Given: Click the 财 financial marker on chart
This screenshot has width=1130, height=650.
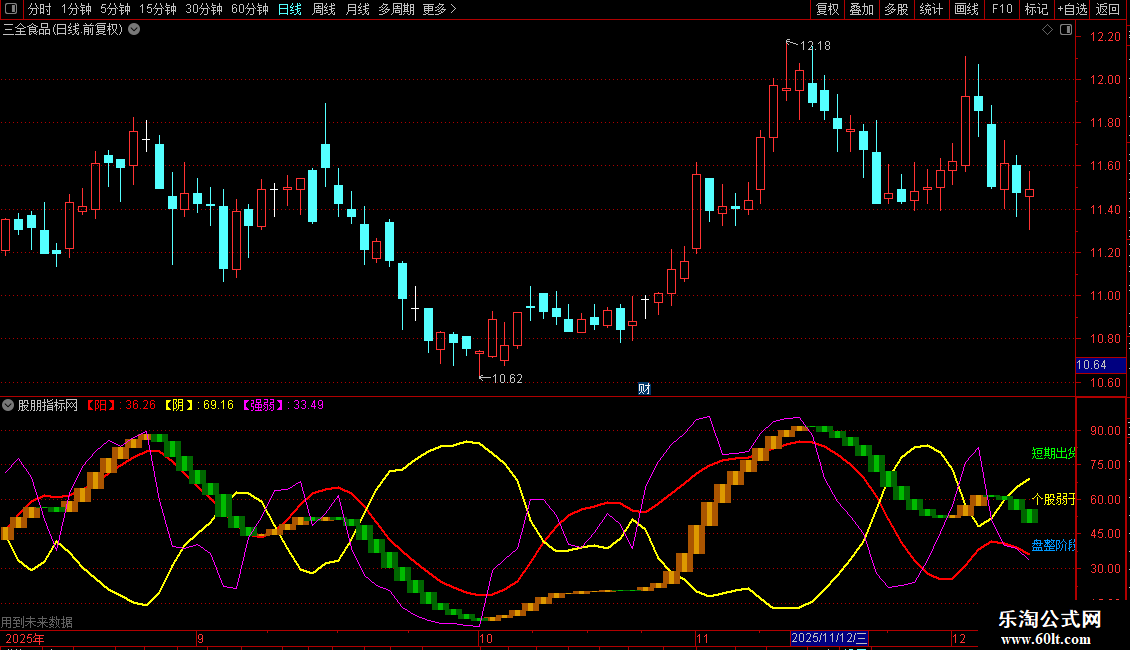Looking at the screenshot, I should pos(644,389).
